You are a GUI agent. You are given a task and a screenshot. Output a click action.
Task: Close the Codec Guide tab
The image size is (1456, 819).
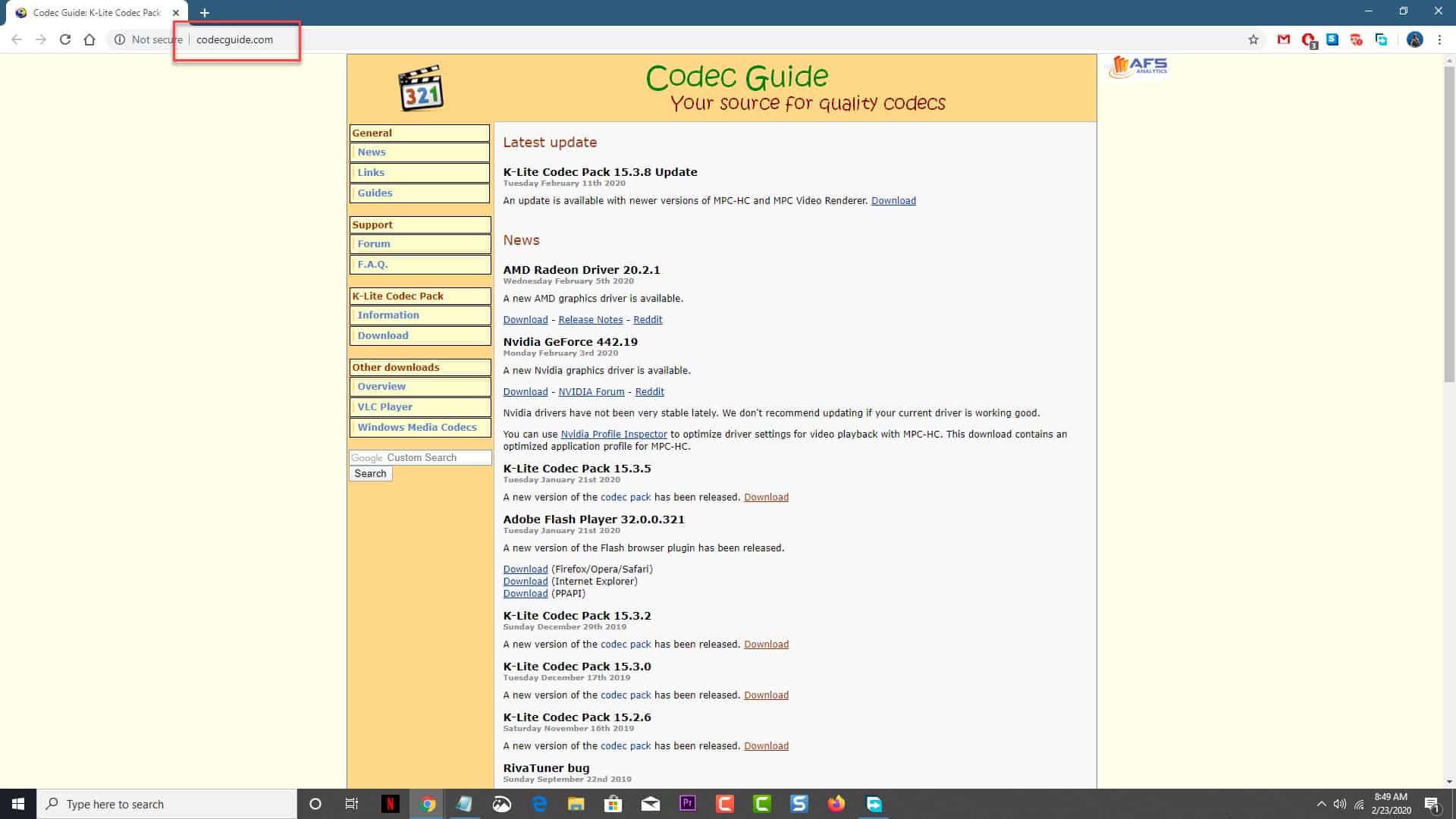(x=176, y=13)
